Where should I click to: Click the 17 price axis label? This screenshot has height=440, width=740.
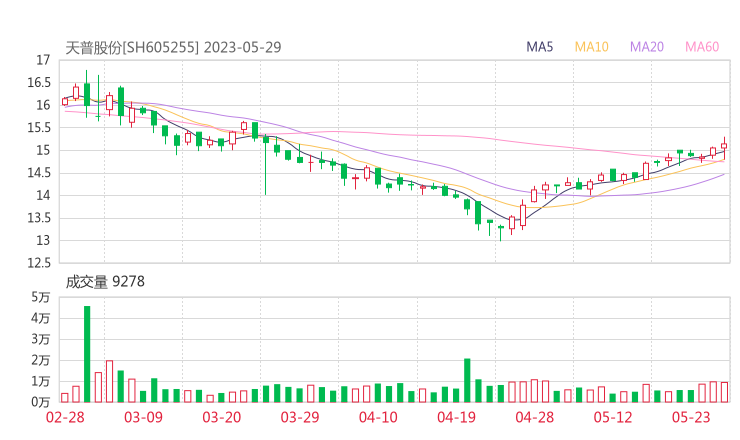click(43, 60)
